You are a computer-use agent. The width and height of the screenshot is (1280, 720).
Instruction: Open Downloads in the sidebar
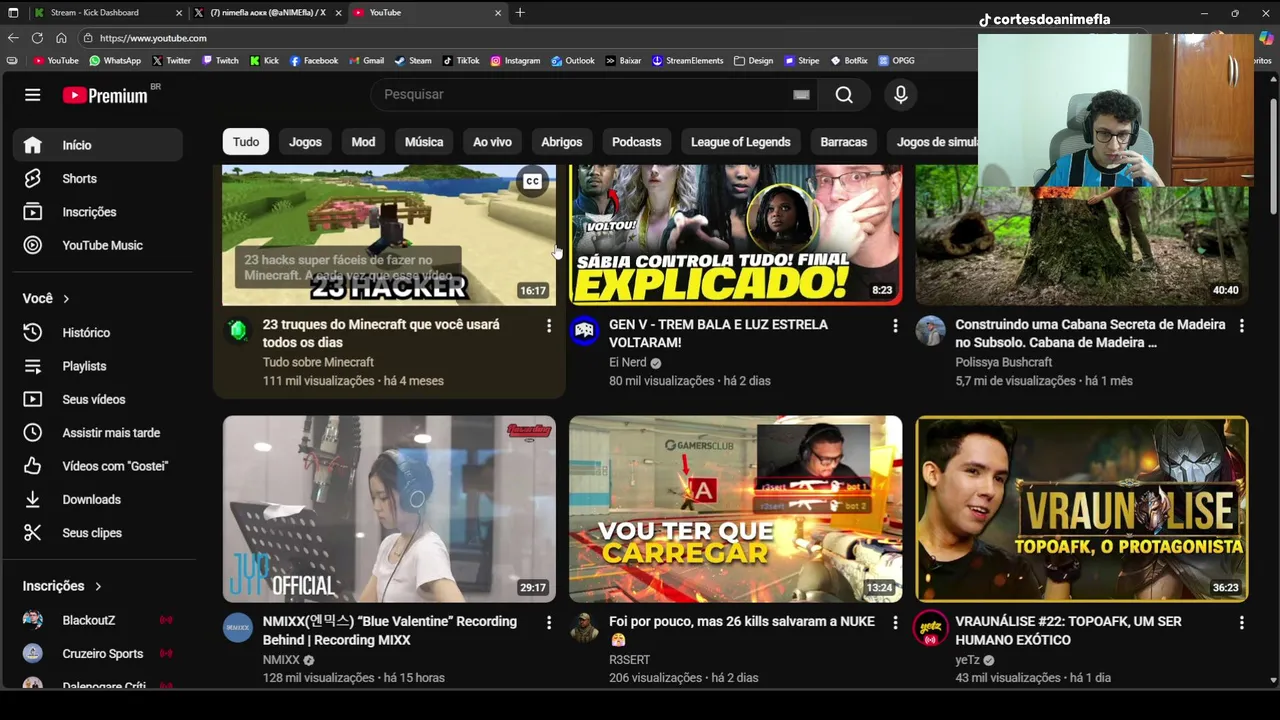coord(98,499)
